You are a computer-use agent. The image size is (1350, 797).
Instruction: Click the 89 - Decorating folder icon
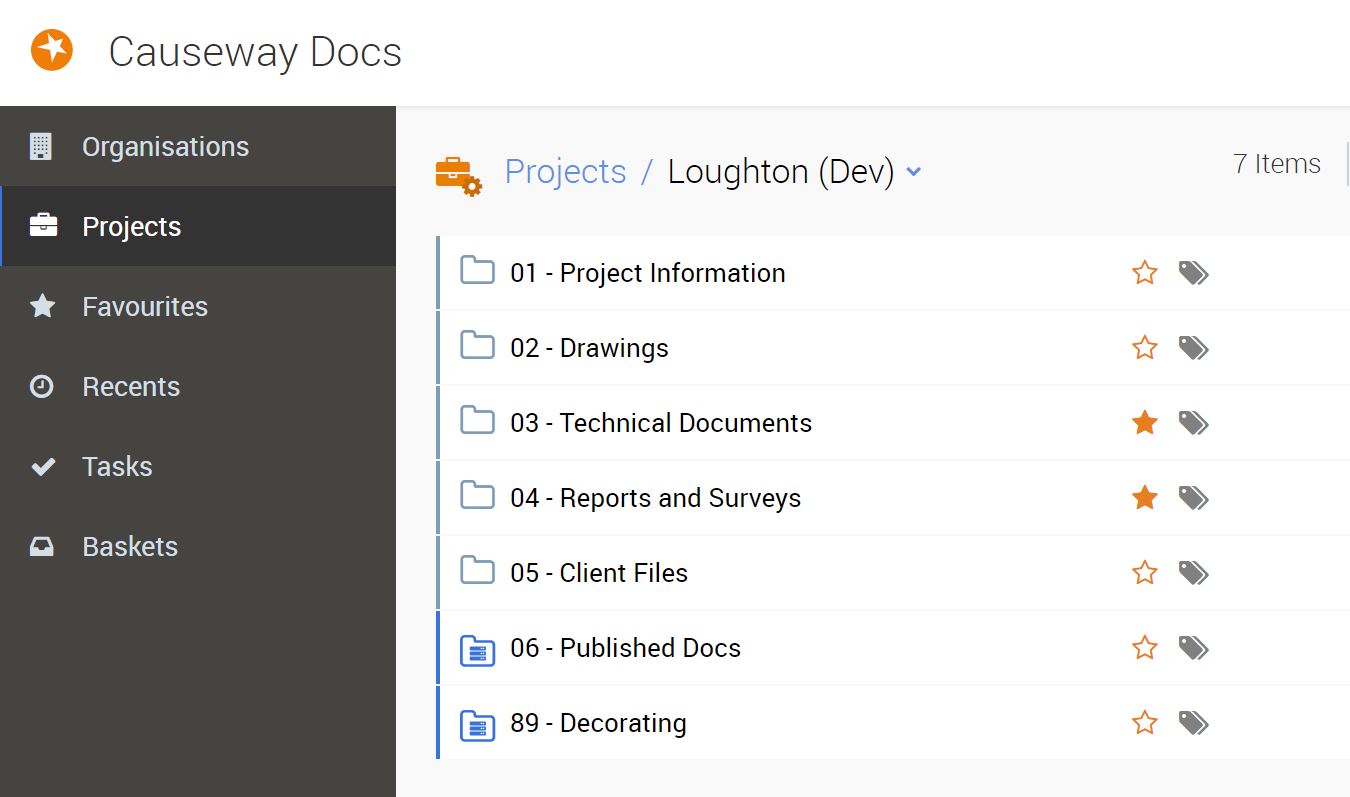pos(477,724)
